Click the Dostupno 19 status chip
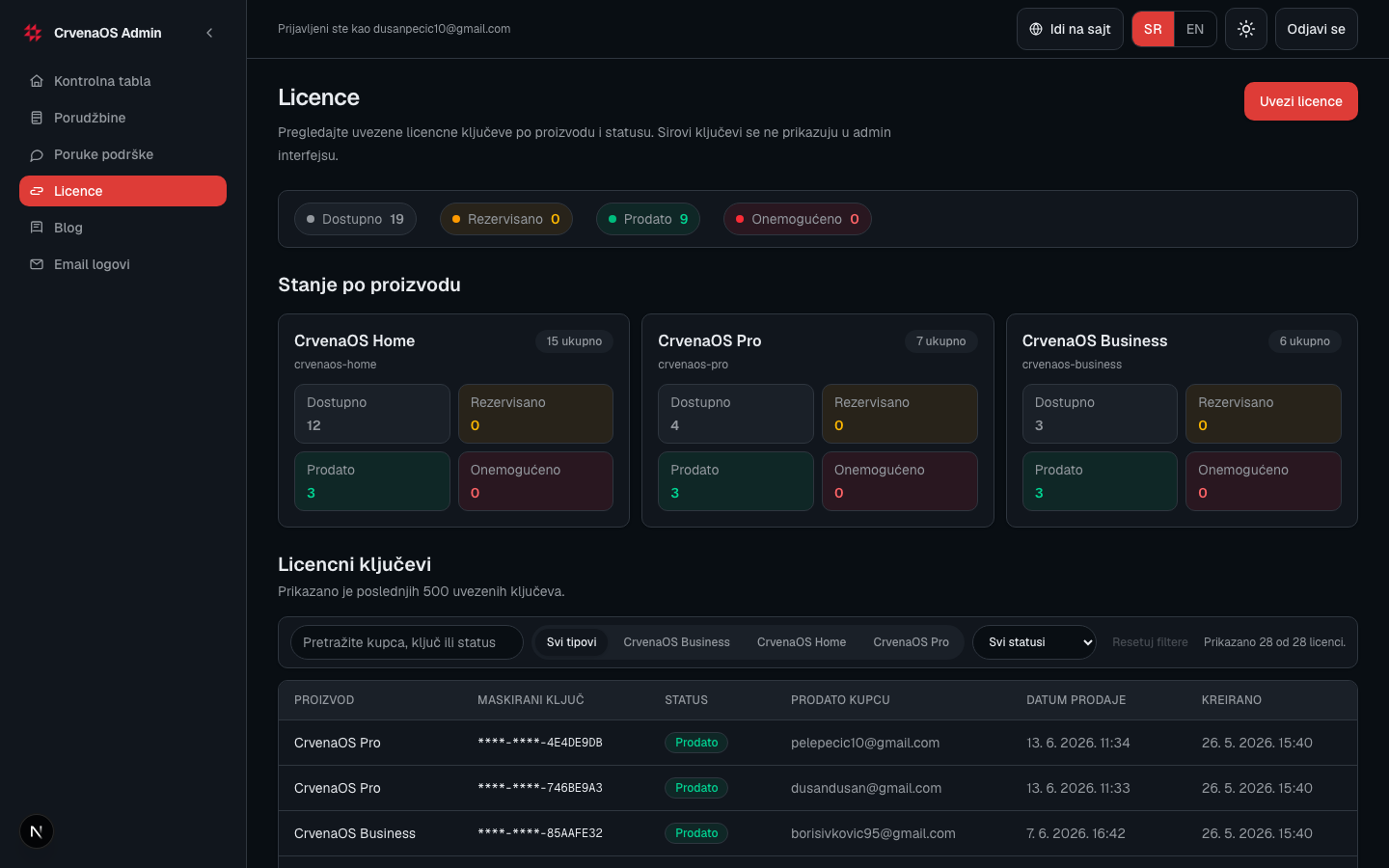 355,219
